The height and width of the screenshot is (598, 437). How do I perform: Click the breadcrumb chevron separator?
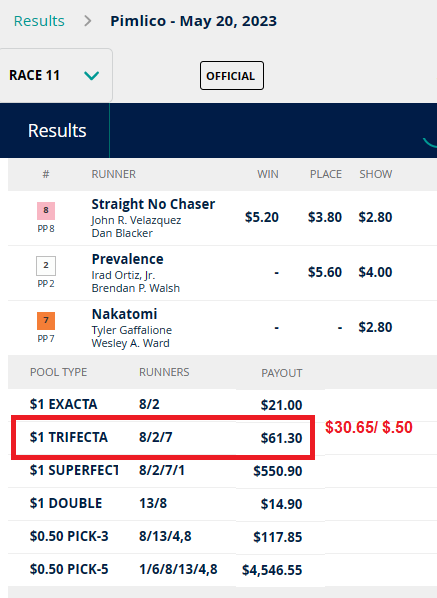[x=88, y=21]
